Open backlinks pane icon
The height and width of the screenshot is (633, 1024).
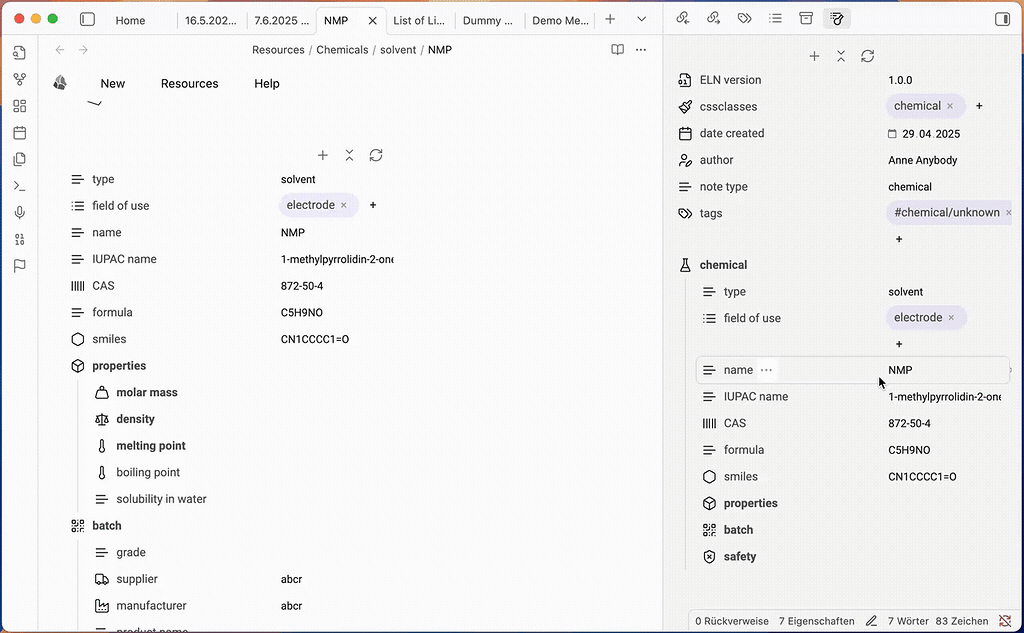point(682,18)
